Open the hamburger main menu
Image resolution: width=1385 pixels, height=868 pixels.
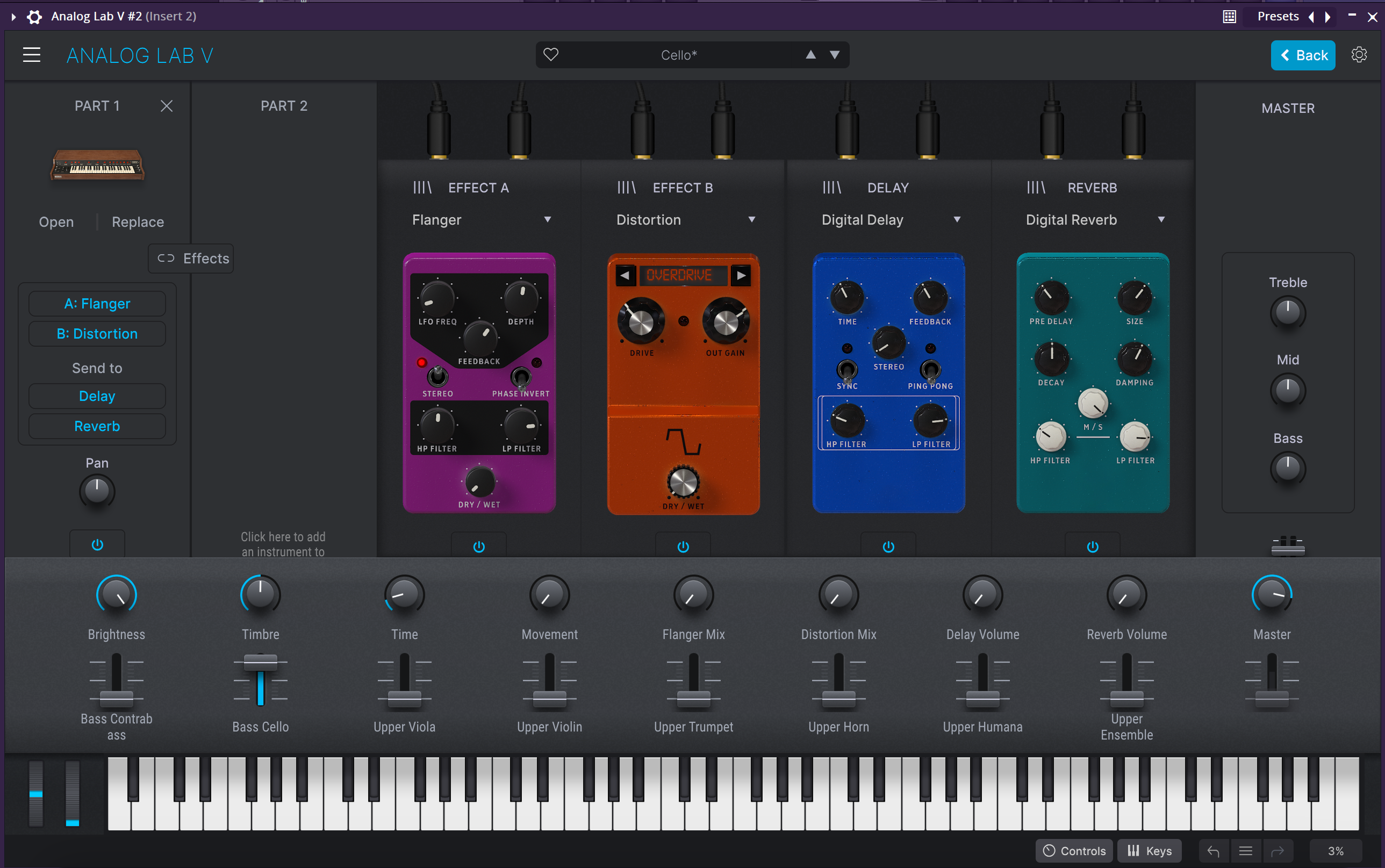pos(32,55)
